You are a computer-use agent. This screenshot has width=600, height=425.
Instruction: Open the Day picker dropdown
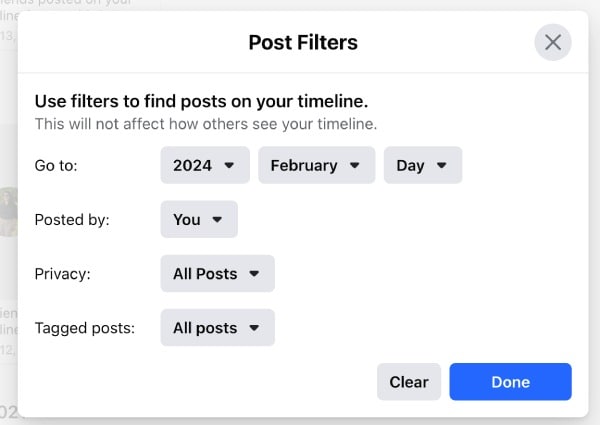[x=422, y=166]
